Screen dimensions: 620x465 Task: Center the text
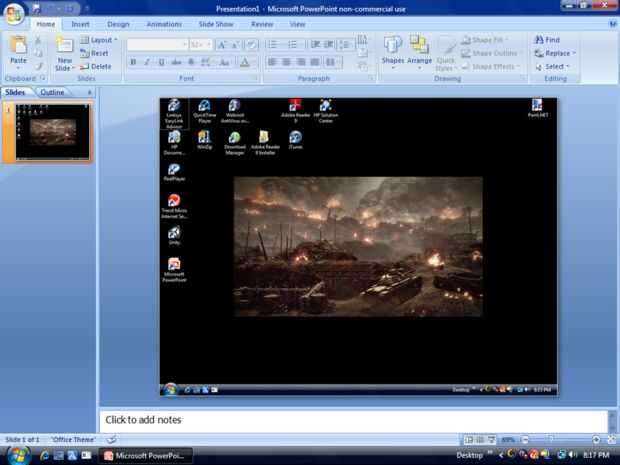[286, 62]
